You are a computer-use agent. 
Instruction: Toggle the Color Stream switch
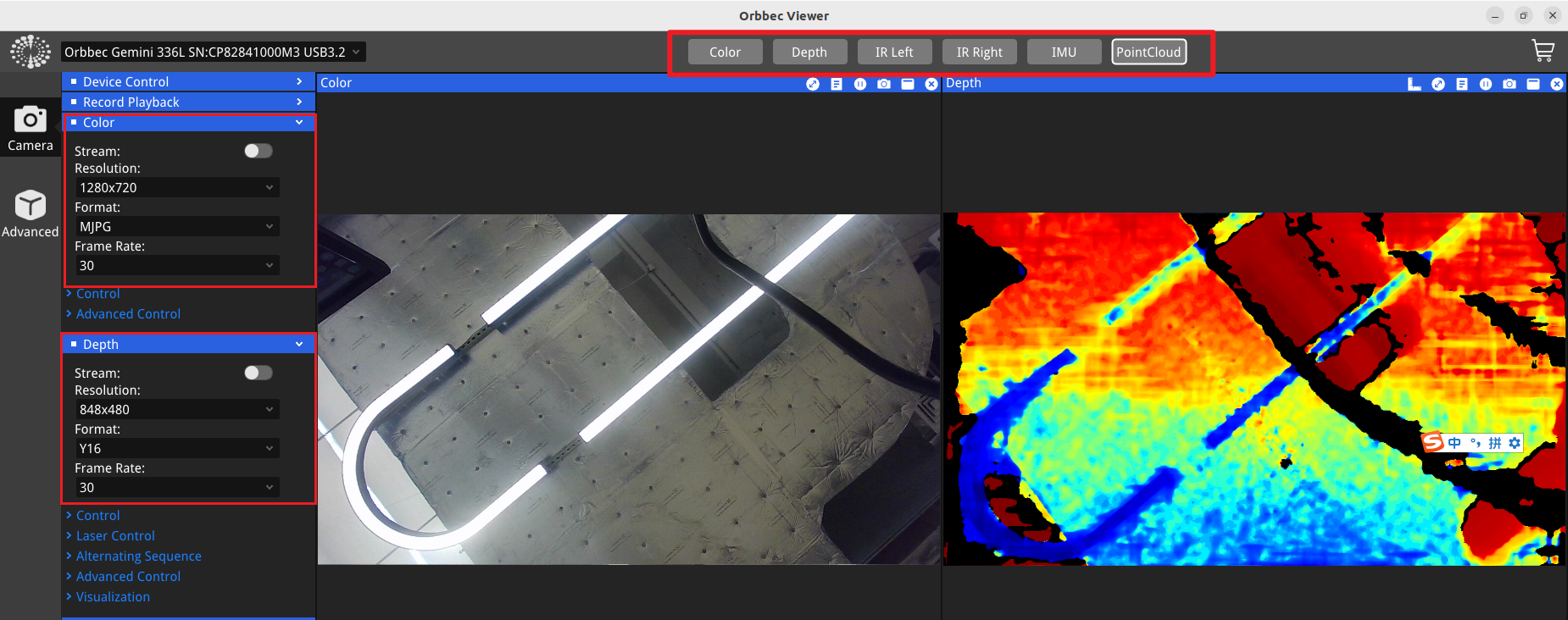tap(259, 151)
